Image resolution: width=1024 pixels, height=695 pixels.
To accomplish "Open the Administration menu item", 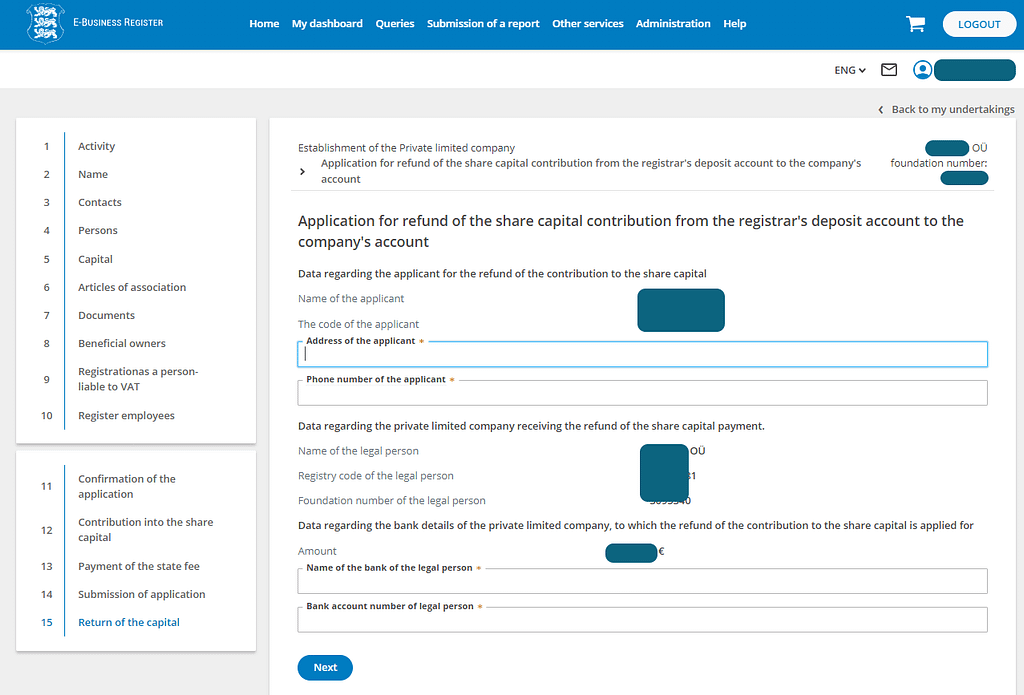I will [x=673, y=24].
